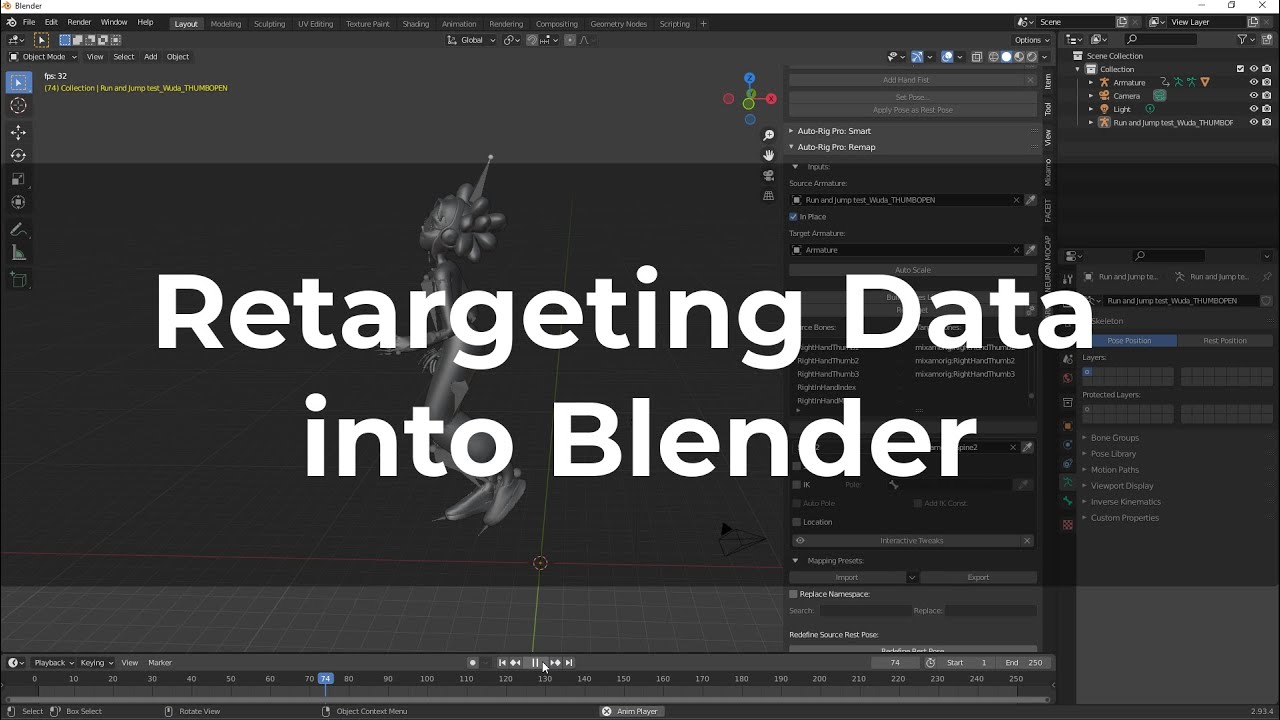Select material preview shading mode

1020,57
